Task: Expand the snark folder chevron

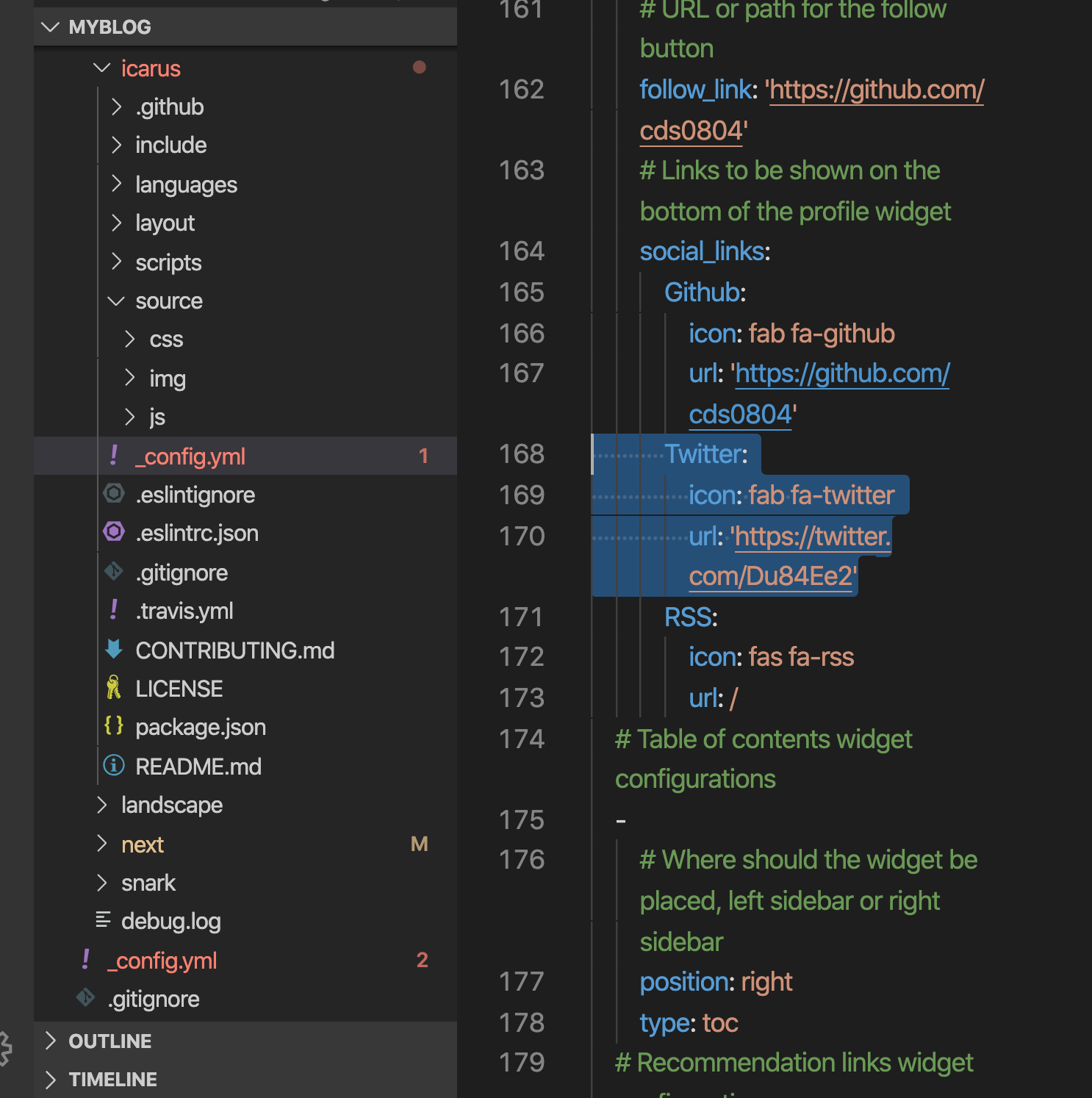Action: coord(102,883)
